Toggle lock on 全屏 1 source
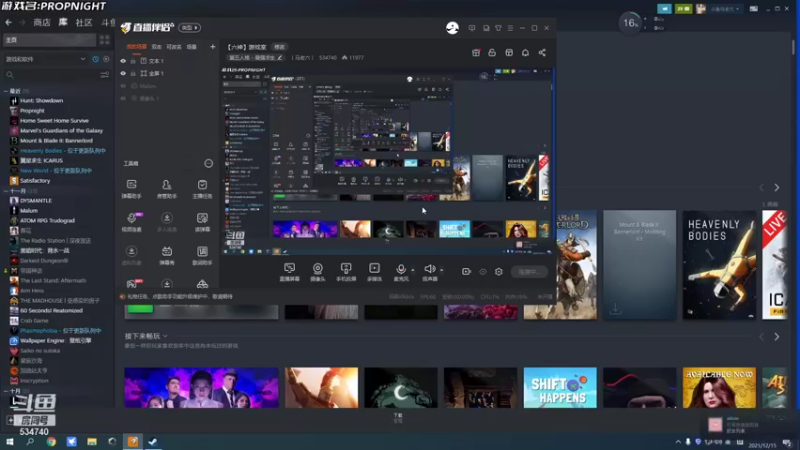800x450 pixels. coord(133,73)
